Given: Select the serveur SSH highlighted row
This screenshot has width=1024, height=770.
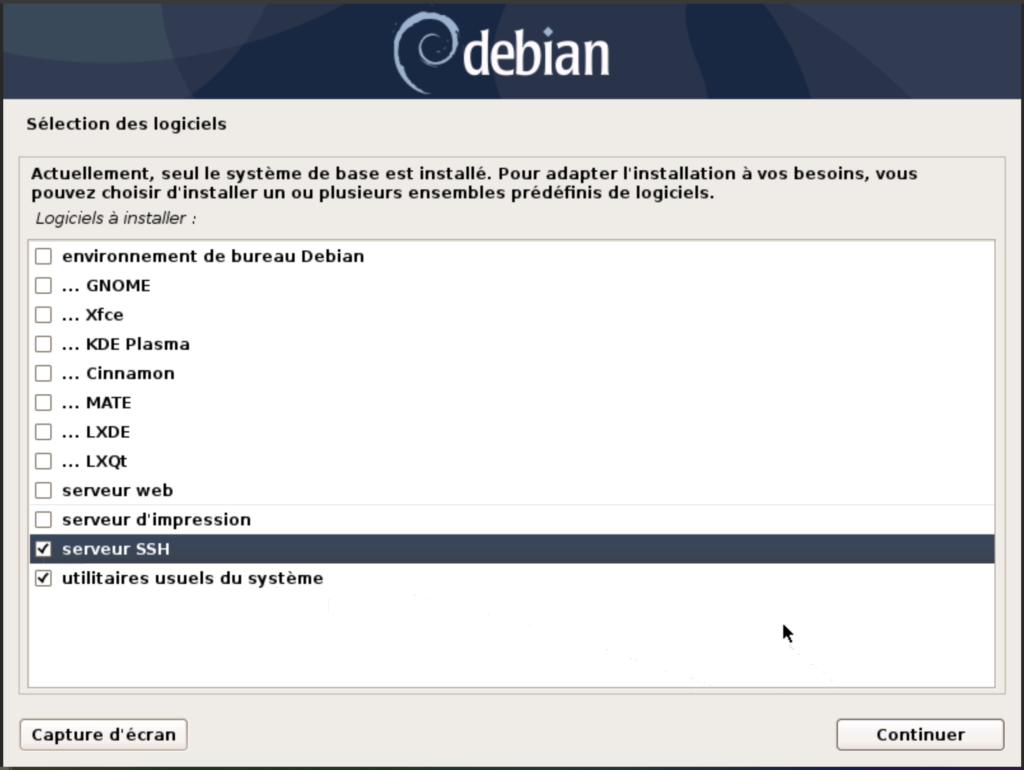Looking at the screenshot, I should pyautogui.click(x=512, y=549).
